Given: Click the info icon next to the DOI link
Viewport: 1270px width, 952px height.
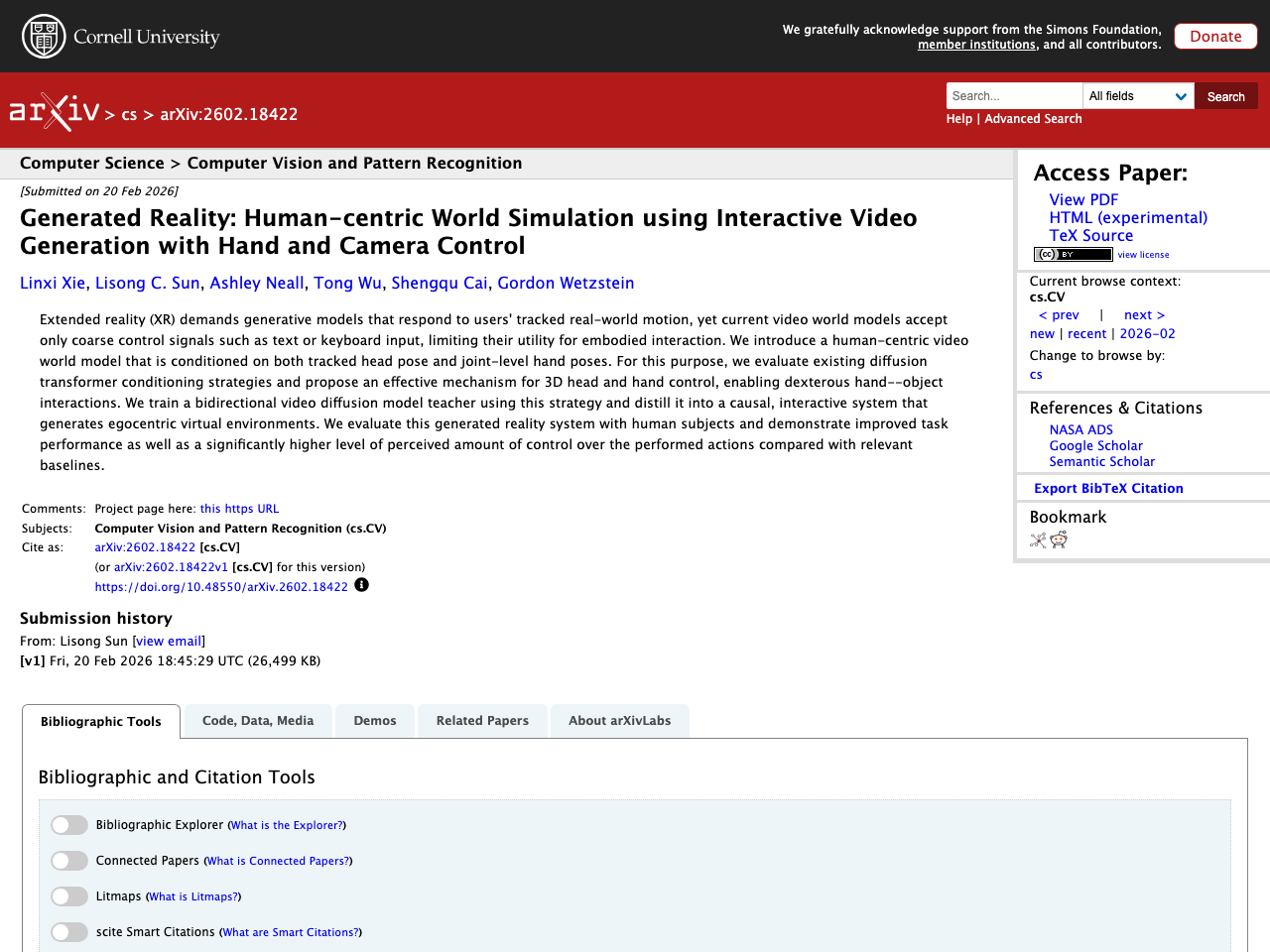Looking at the screenshot, I should point(363,585).
